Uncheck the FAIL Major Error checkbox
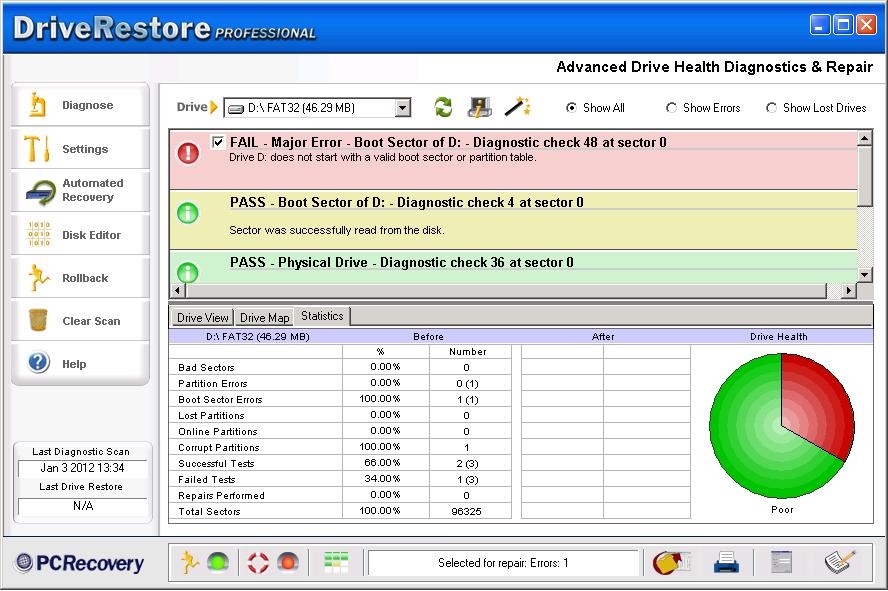 coord(217,142)
